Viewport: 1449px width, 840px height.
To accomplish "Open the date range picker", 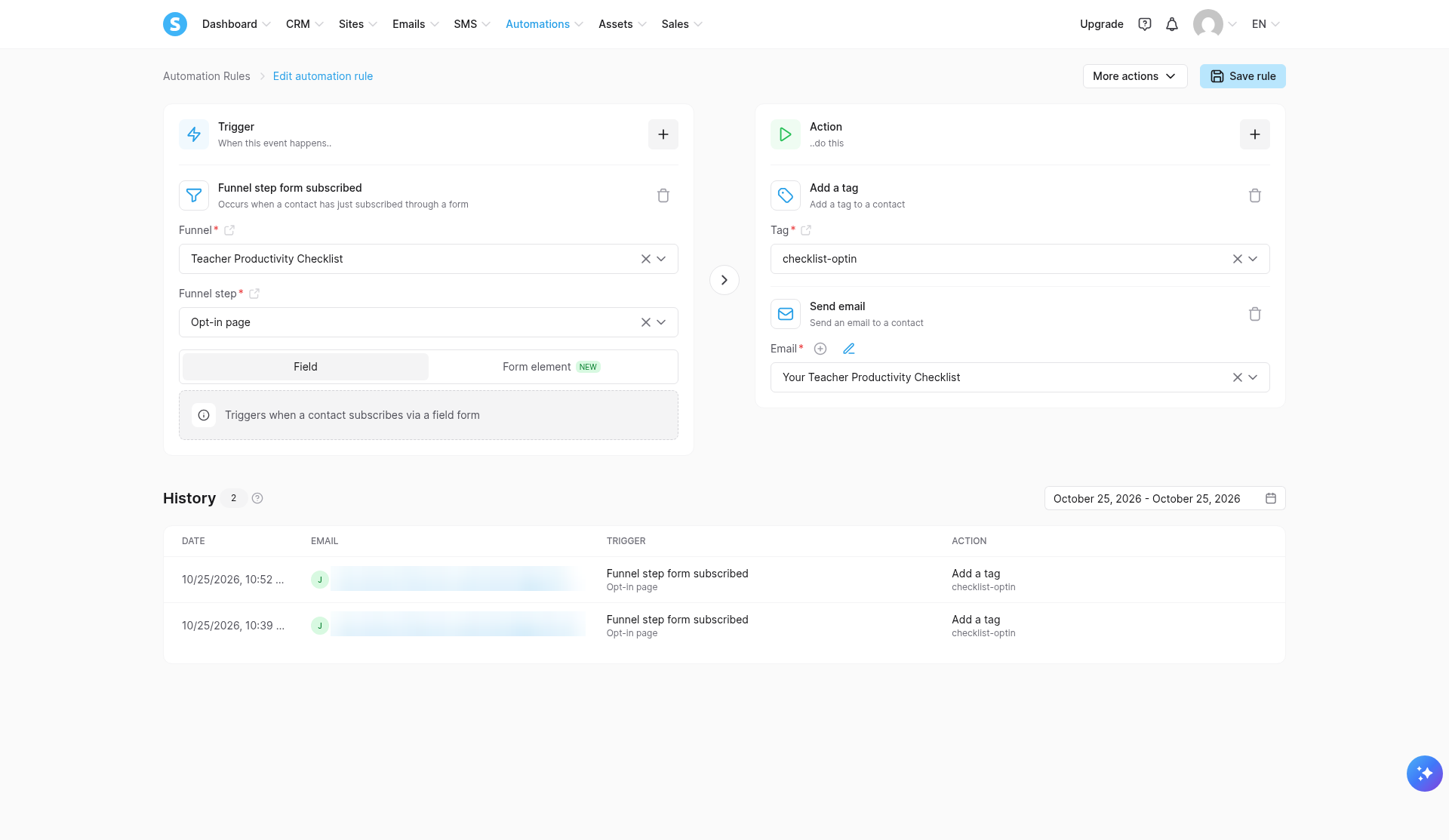I will pos(1164,498).
